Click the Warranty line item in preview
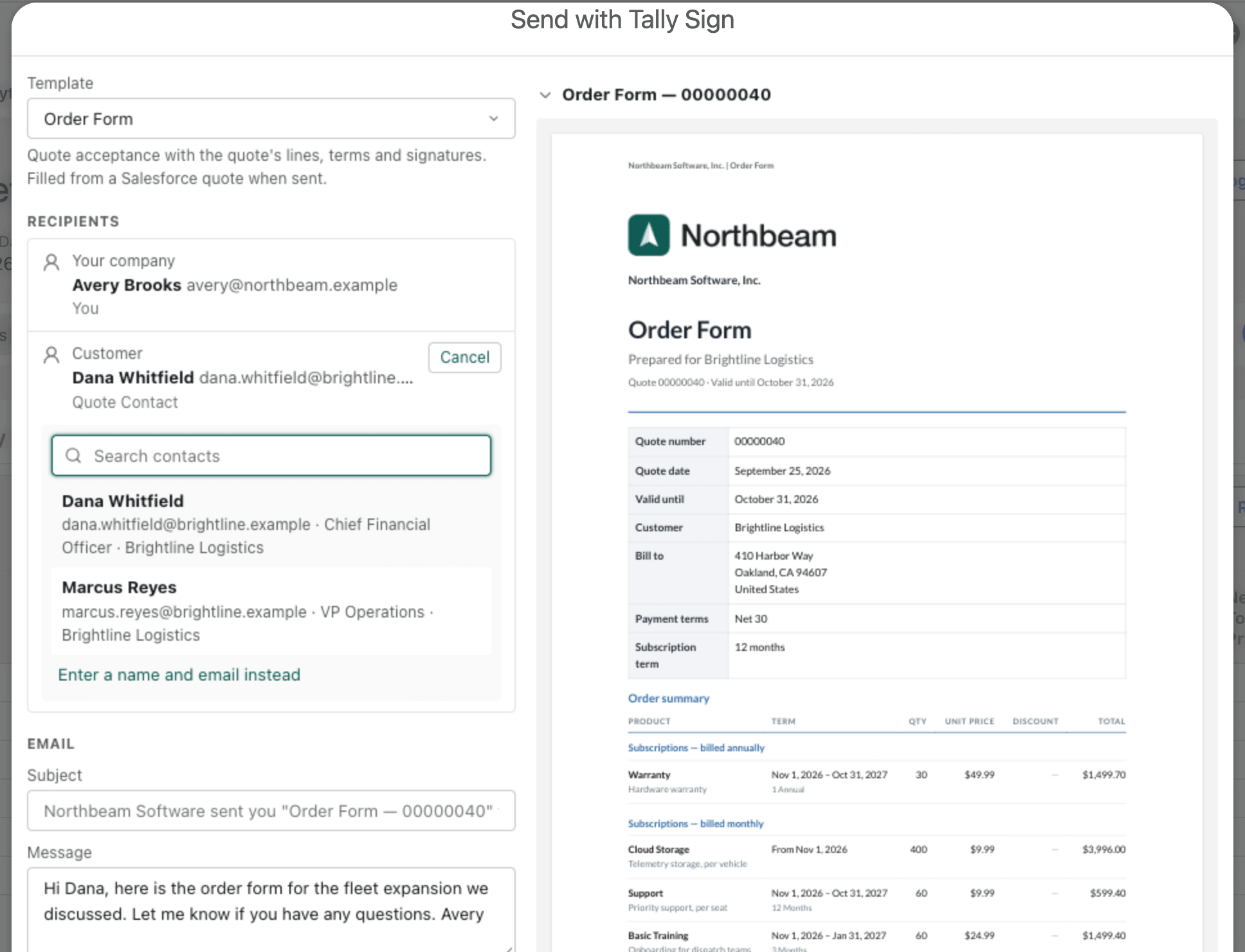Viewport: 1245px width, 952px height. [877, 781]
